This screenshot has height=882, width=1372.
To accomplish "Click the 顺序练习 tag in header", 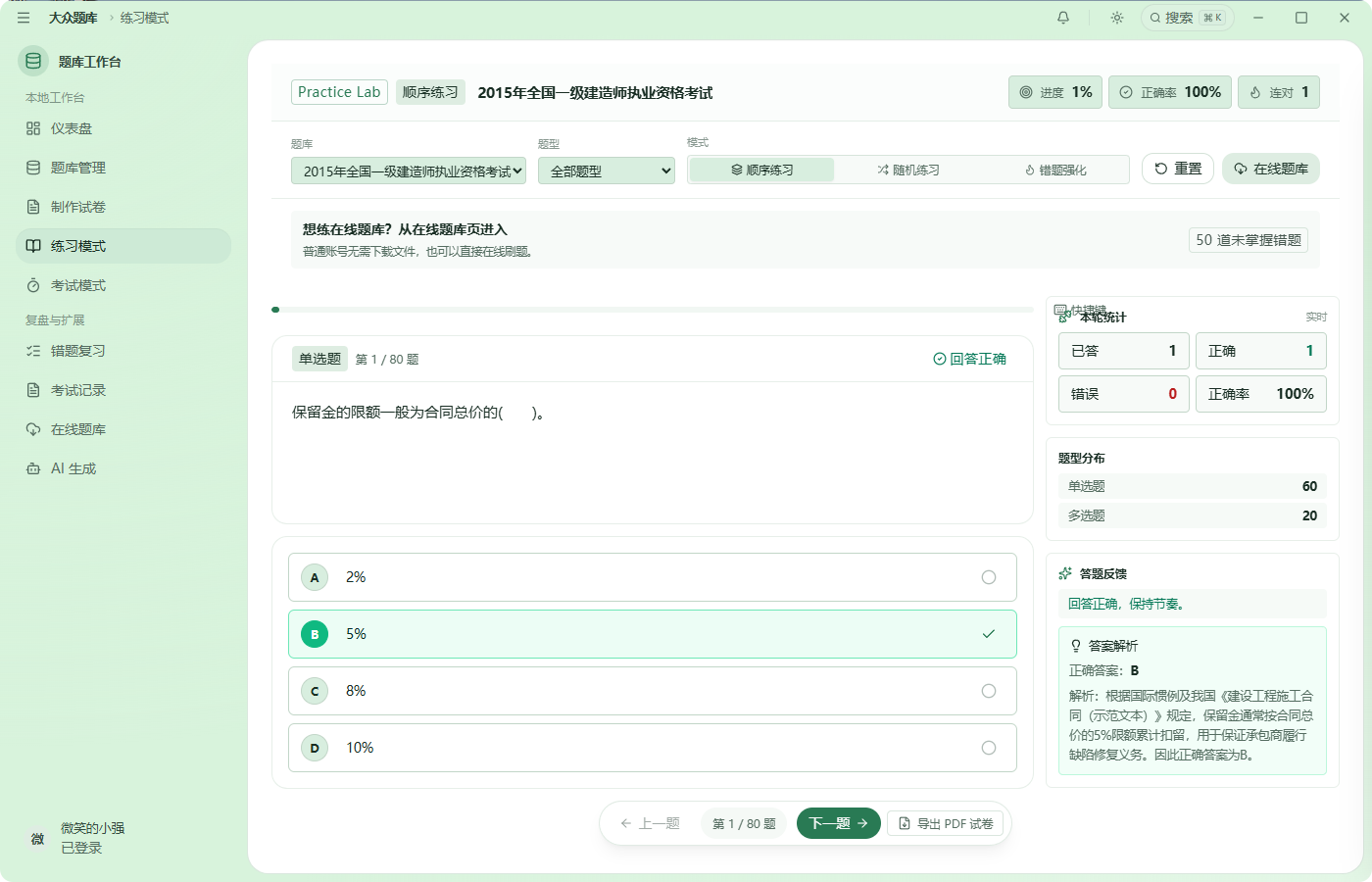I will (x=430, y=92).
